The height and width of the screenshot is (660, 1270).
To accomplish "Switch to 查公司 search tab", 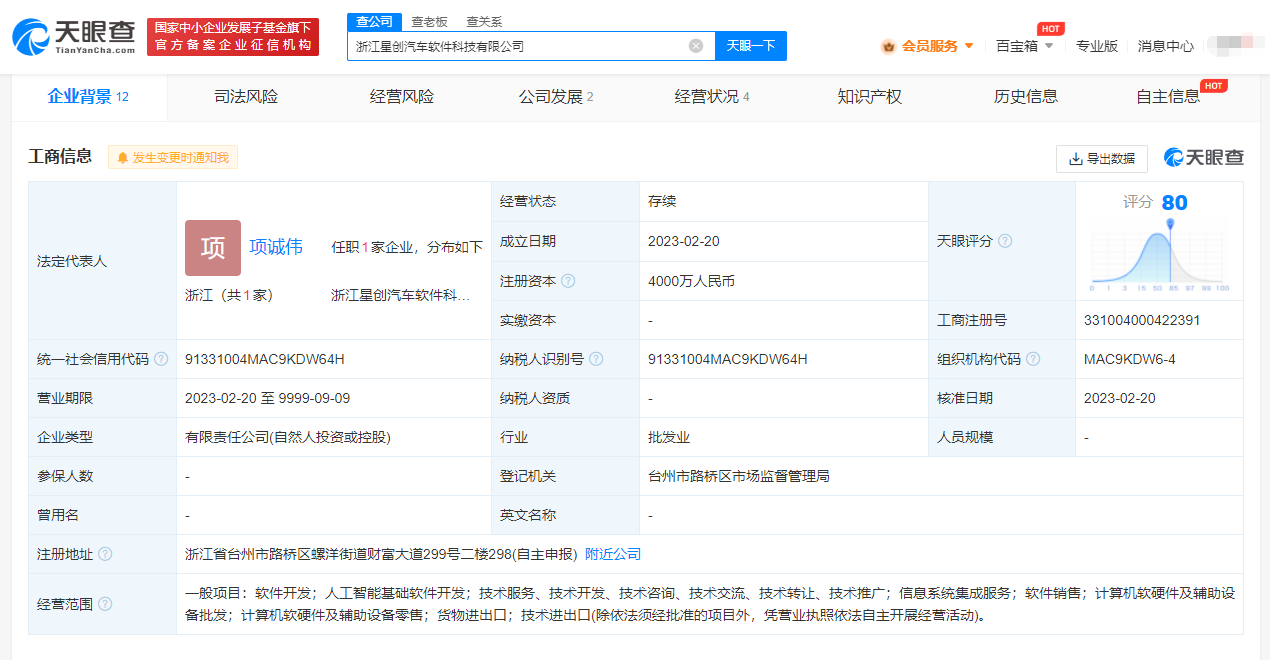I will point(374,21).
